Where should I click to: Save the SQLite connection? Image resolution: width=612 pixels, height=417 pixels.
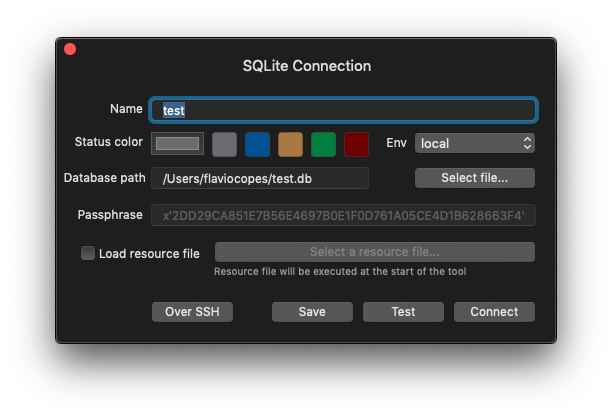point(312,311)
